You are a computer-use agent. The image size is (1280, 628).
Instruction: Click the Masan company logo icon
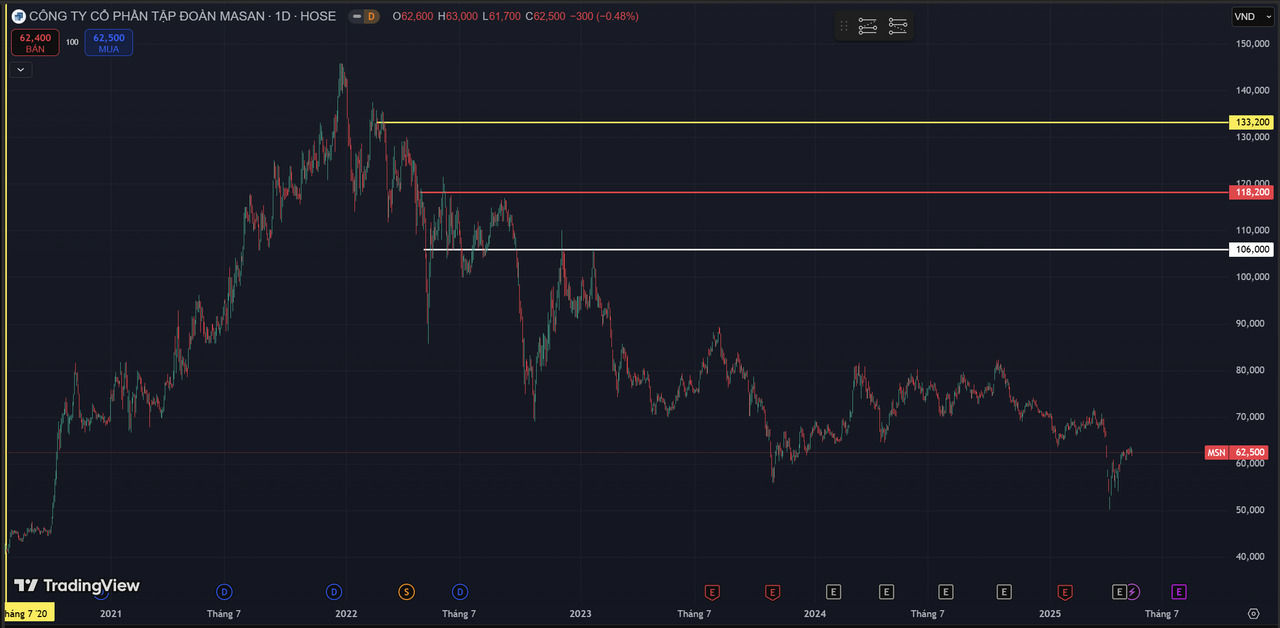pyautogui.click(x=18, y=16)
